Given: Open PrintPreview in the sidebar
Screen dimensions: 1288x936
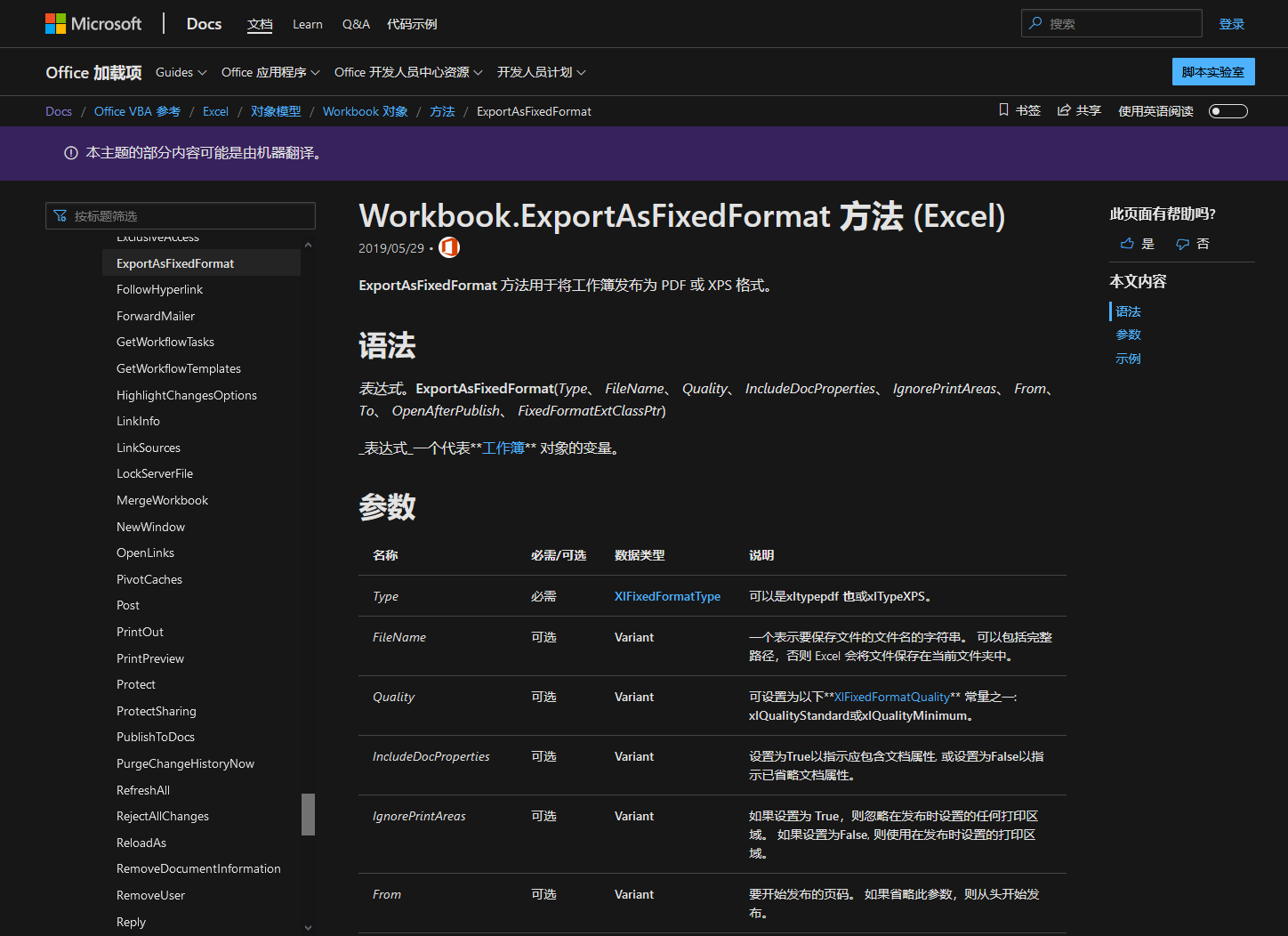Looking at the screenshot, I should click(150, 658).
